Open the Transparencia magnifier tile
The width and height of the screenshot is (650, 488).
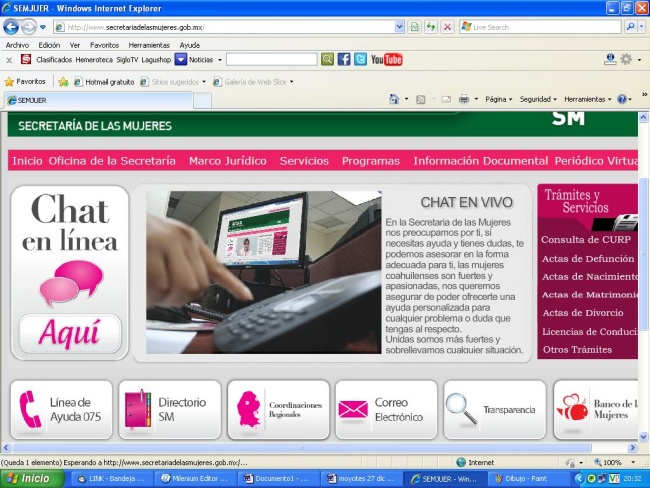point(494,409)
